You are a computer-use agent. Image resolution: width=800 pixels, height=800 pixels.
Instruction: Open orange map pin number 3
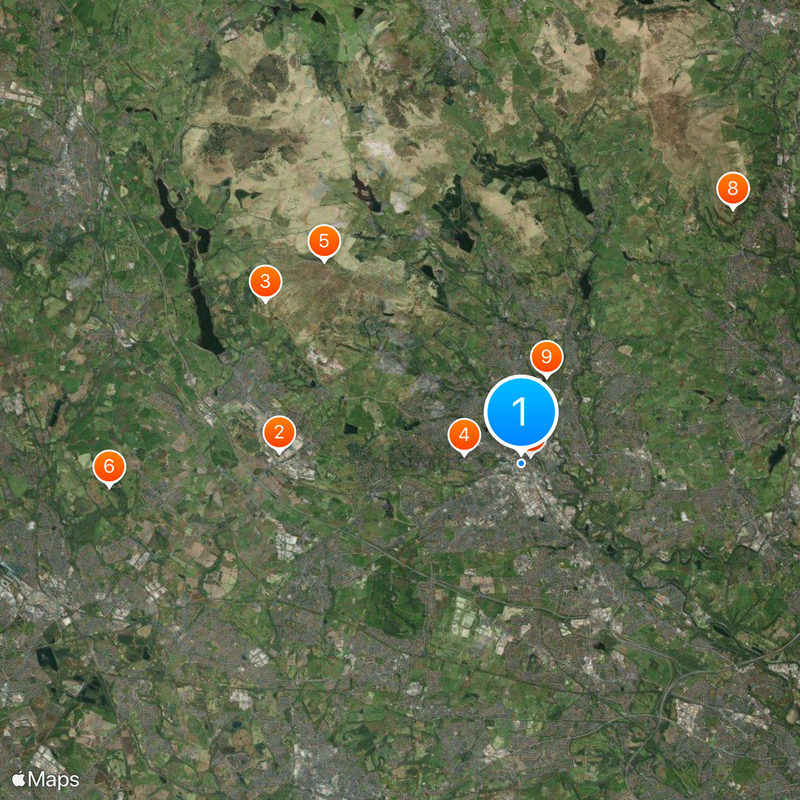(265, 282)
